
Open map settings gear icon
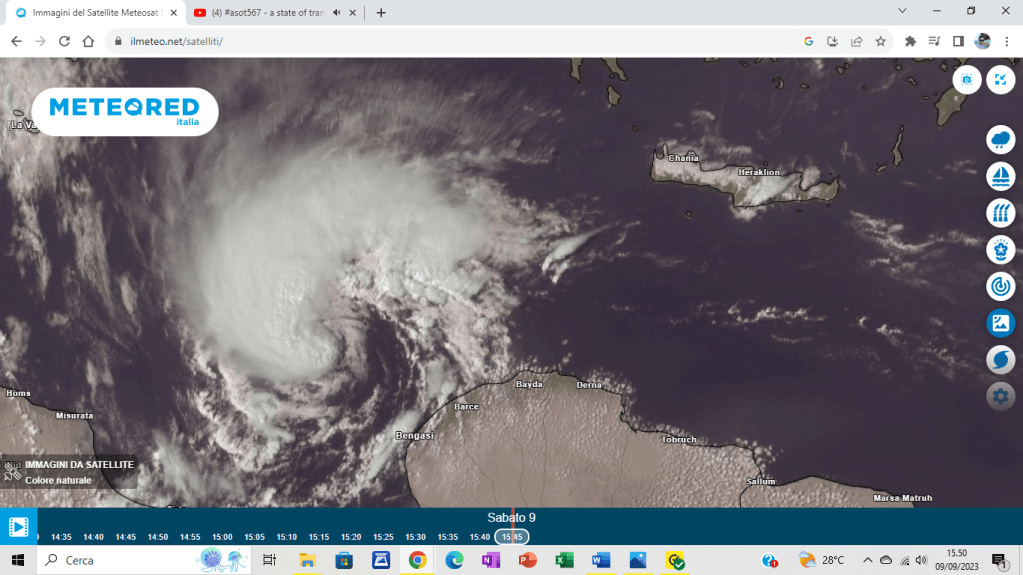click(x=1001, y=396)
